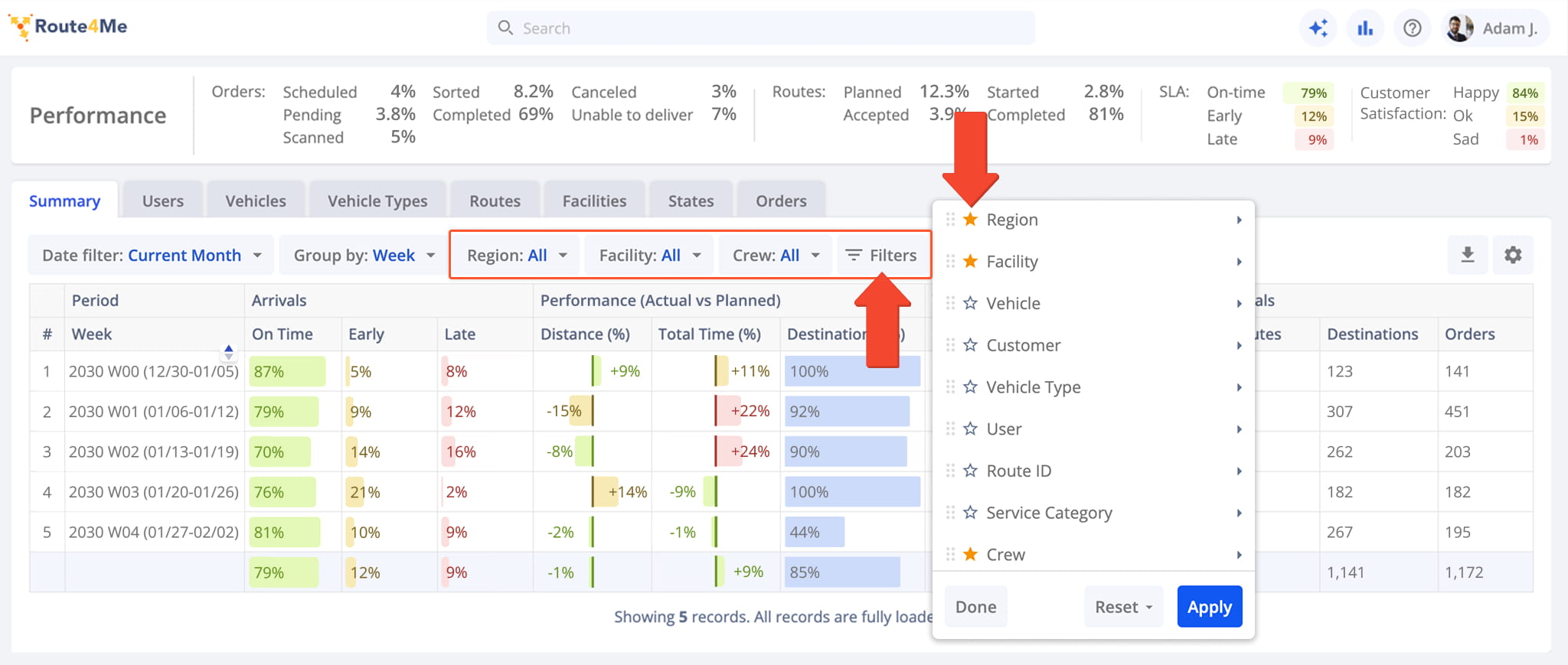Expand the User filter submenu arrow

[x=1239, y=429]
